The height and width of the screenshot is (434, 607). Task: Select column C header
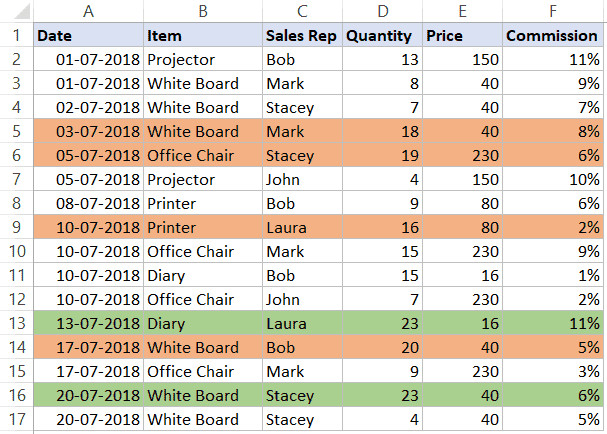tap(302, 11)
